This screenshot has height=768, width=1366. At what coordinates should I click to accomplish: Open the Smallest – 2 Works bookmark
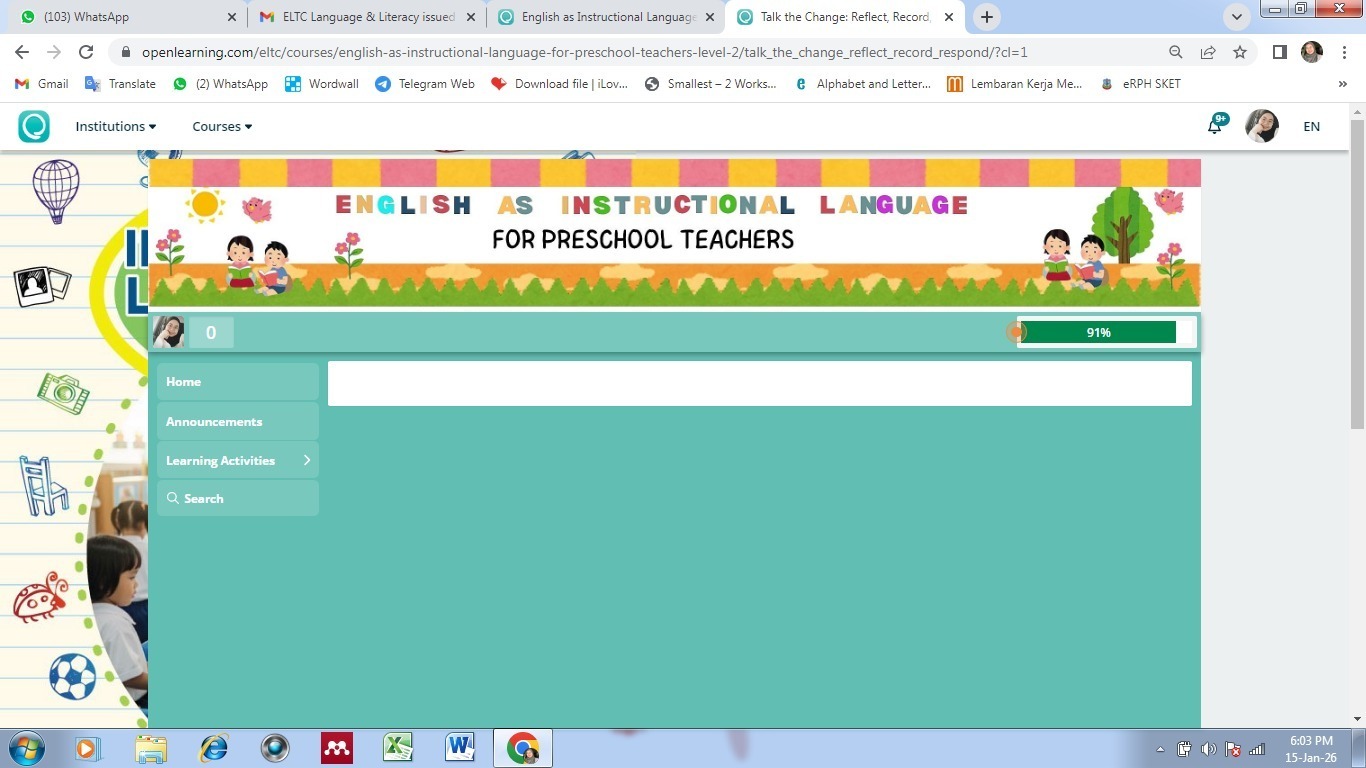pos(710,84)
